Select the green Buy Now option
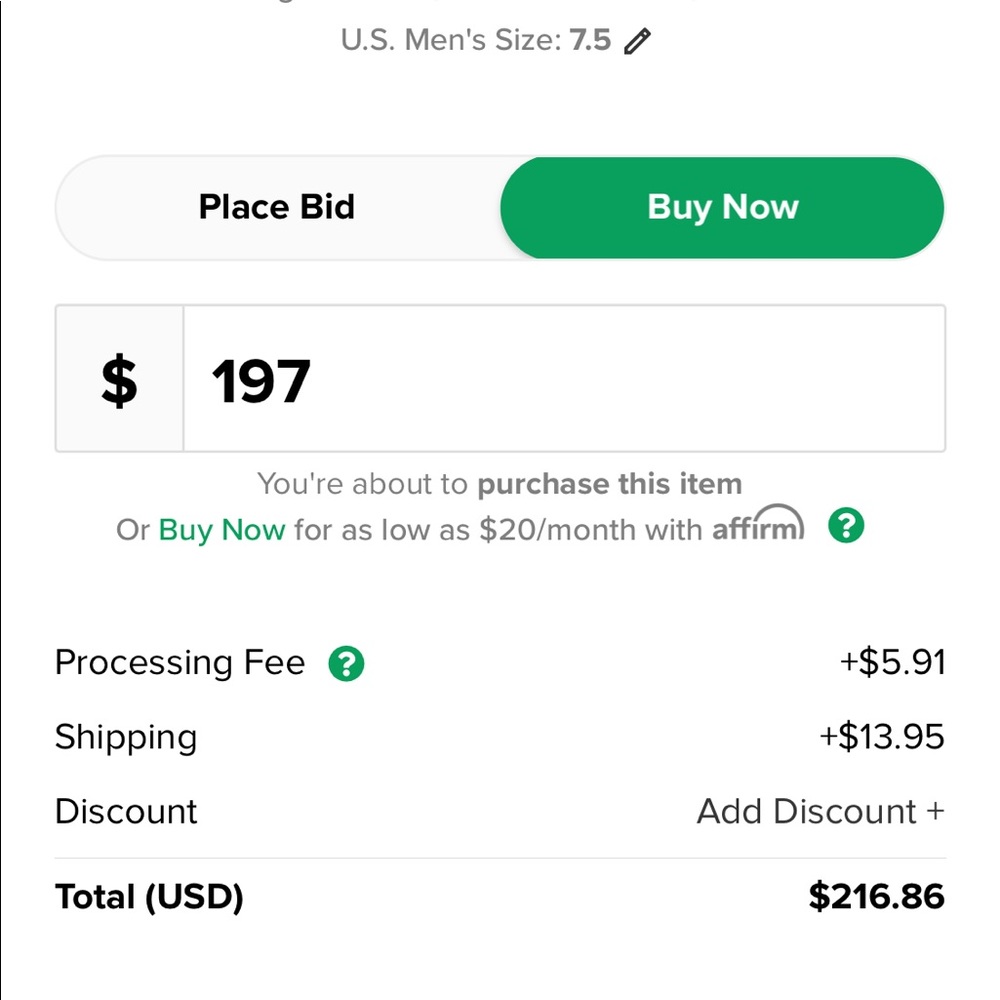The width and height of the screenshot is (1000, 1000). (x=722, y=207)
